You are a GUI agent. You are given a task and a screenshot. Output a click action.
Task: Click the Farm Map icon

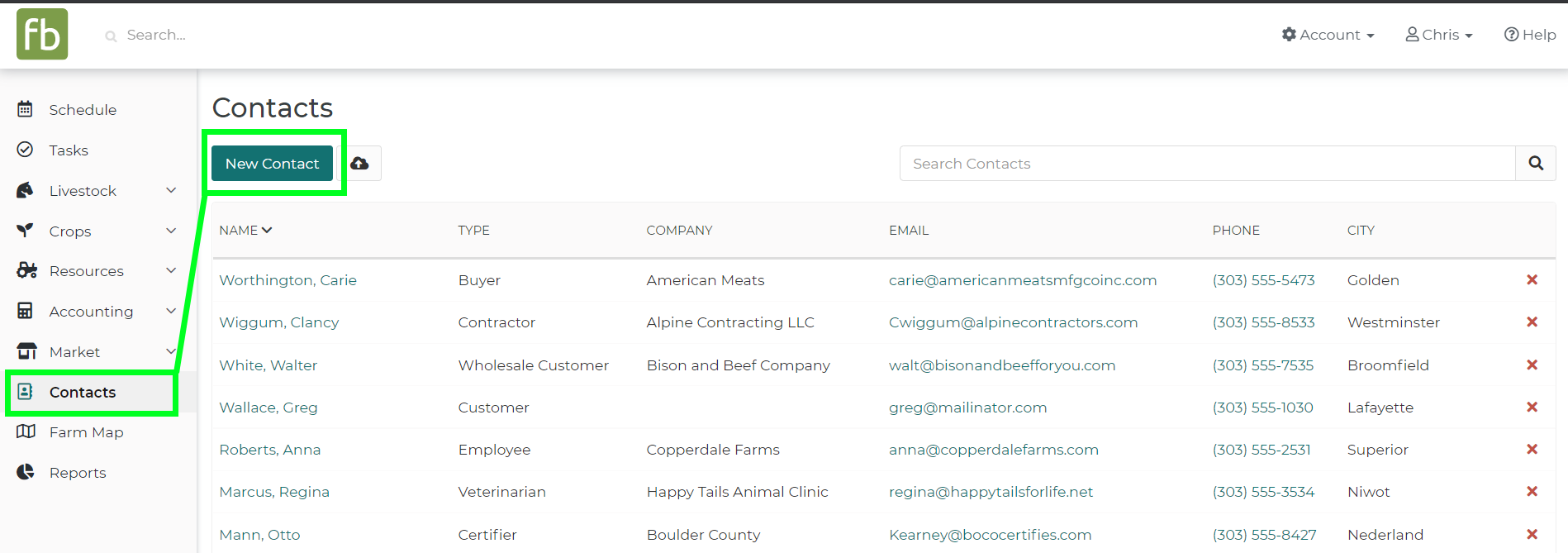pos(26,431)
